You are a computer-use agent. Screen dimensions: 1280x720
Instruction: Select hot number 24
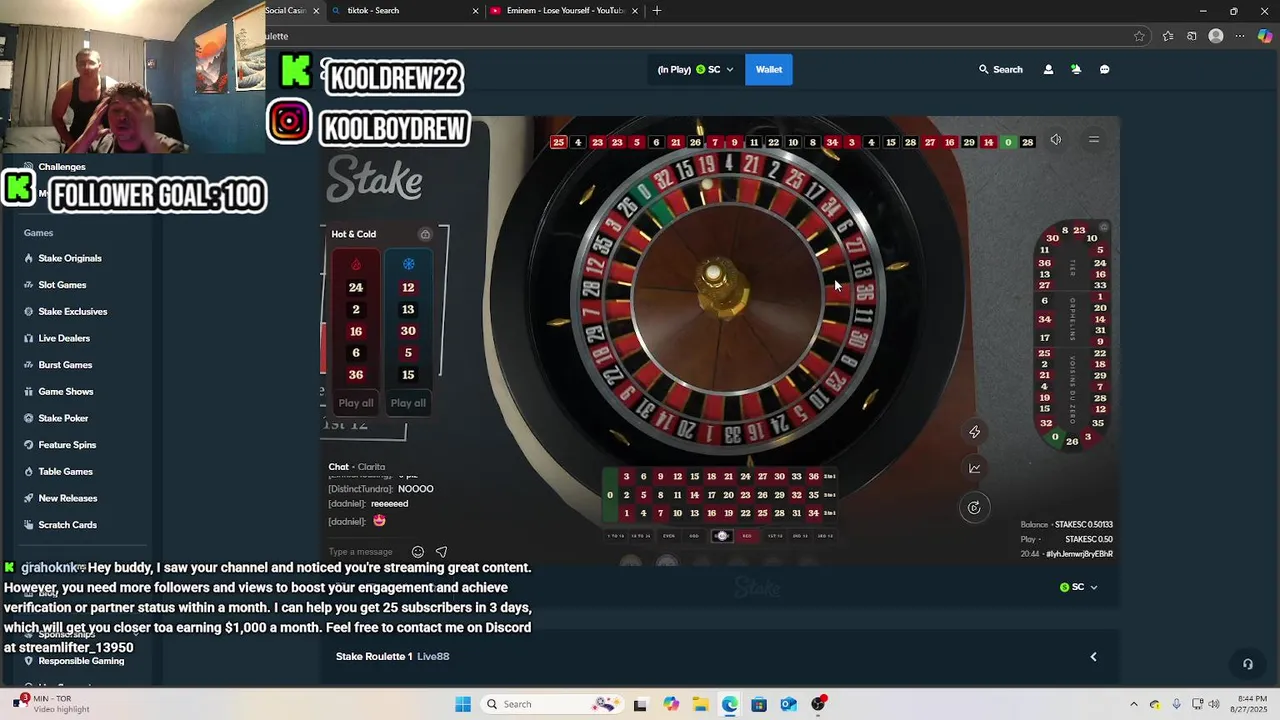click(355, 287)
